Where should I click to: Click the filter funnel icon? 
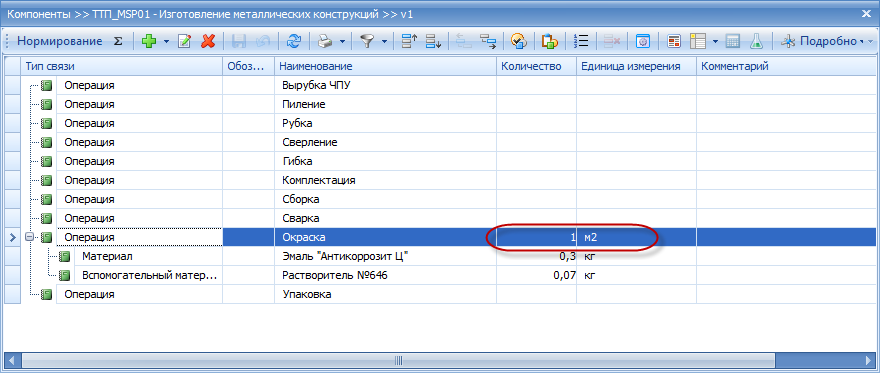[367, 41]
